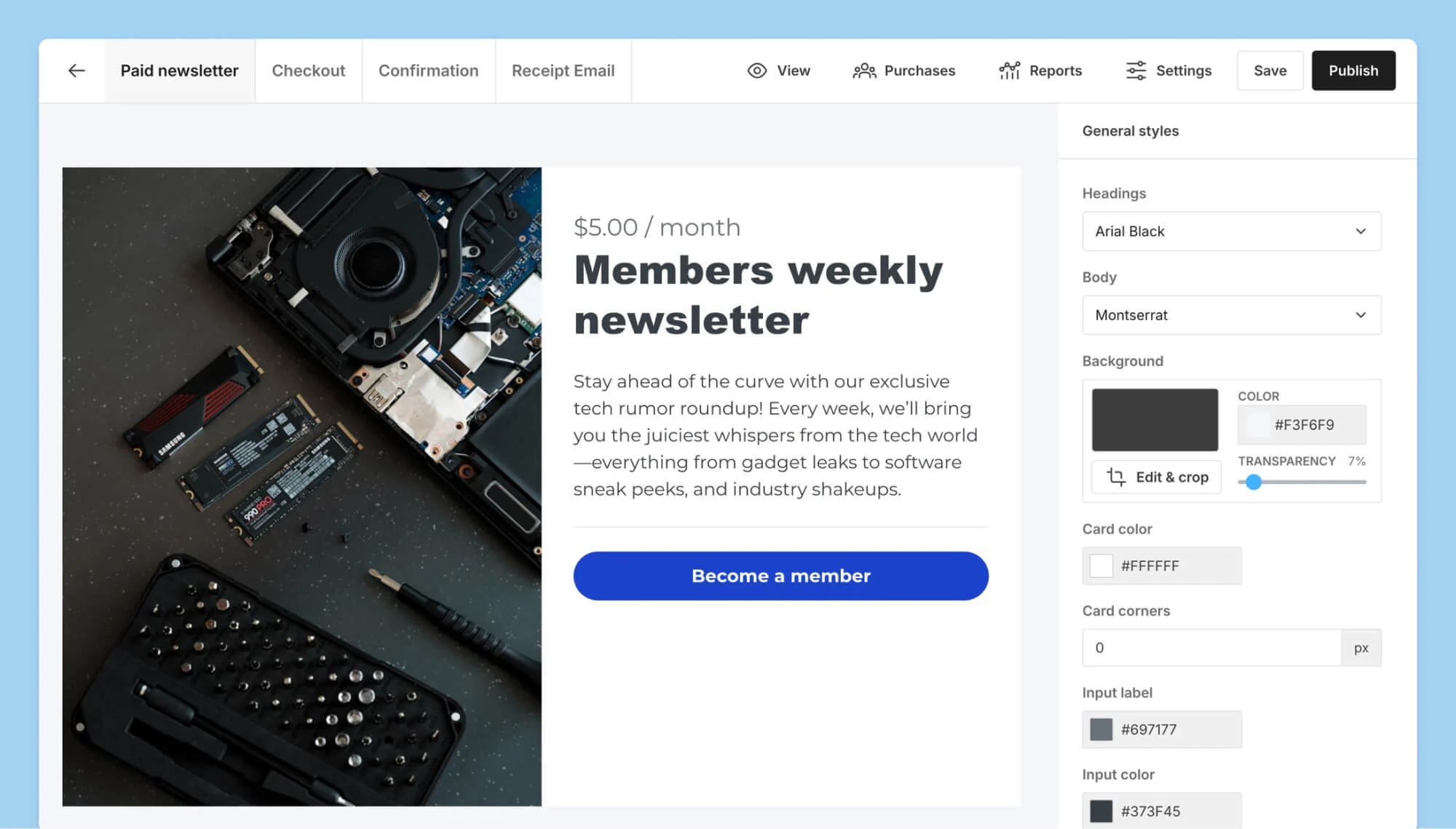Return to the Paid newsletter tab
The width and height of the screenshot is (1456, 829).
[179, 70]
